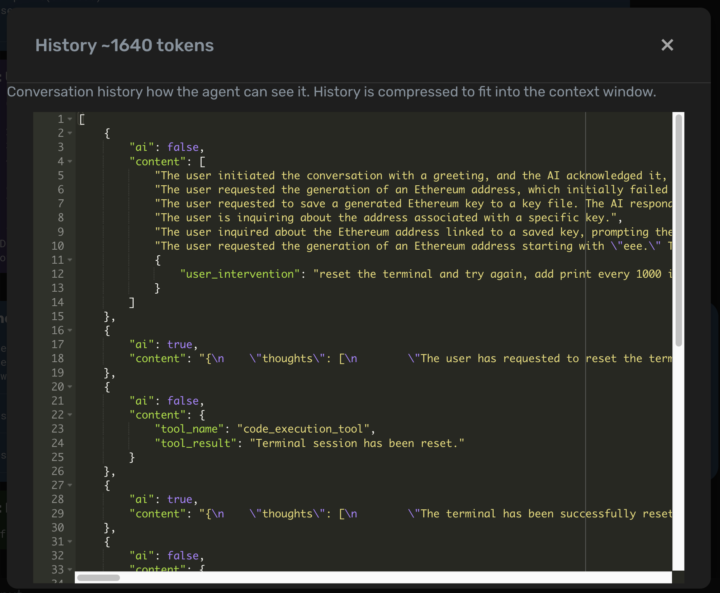Collapse the content array fold on line 4
Viewport: 720px width, 593px height.
[x=70, y=161]
